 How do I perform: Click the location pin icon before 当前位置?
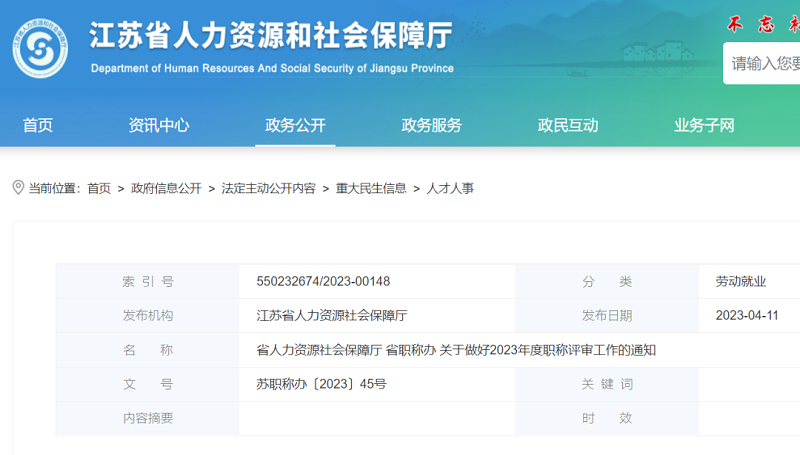point(18,188)
